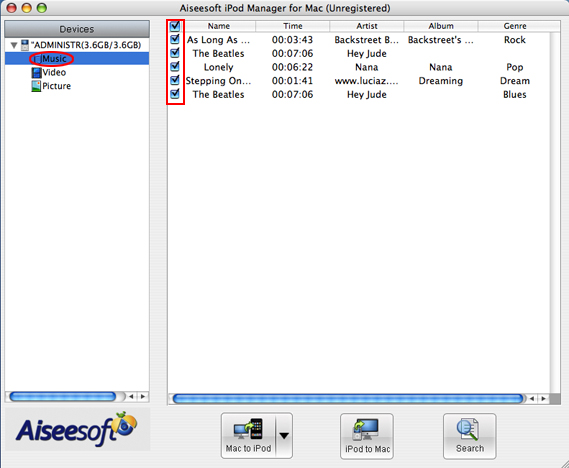Image resolution: width=569 pixels, height=468 pixels.
Task: Click the track list horizontal scrollbar
Action: pyautogui.click(x=348, y=399)
